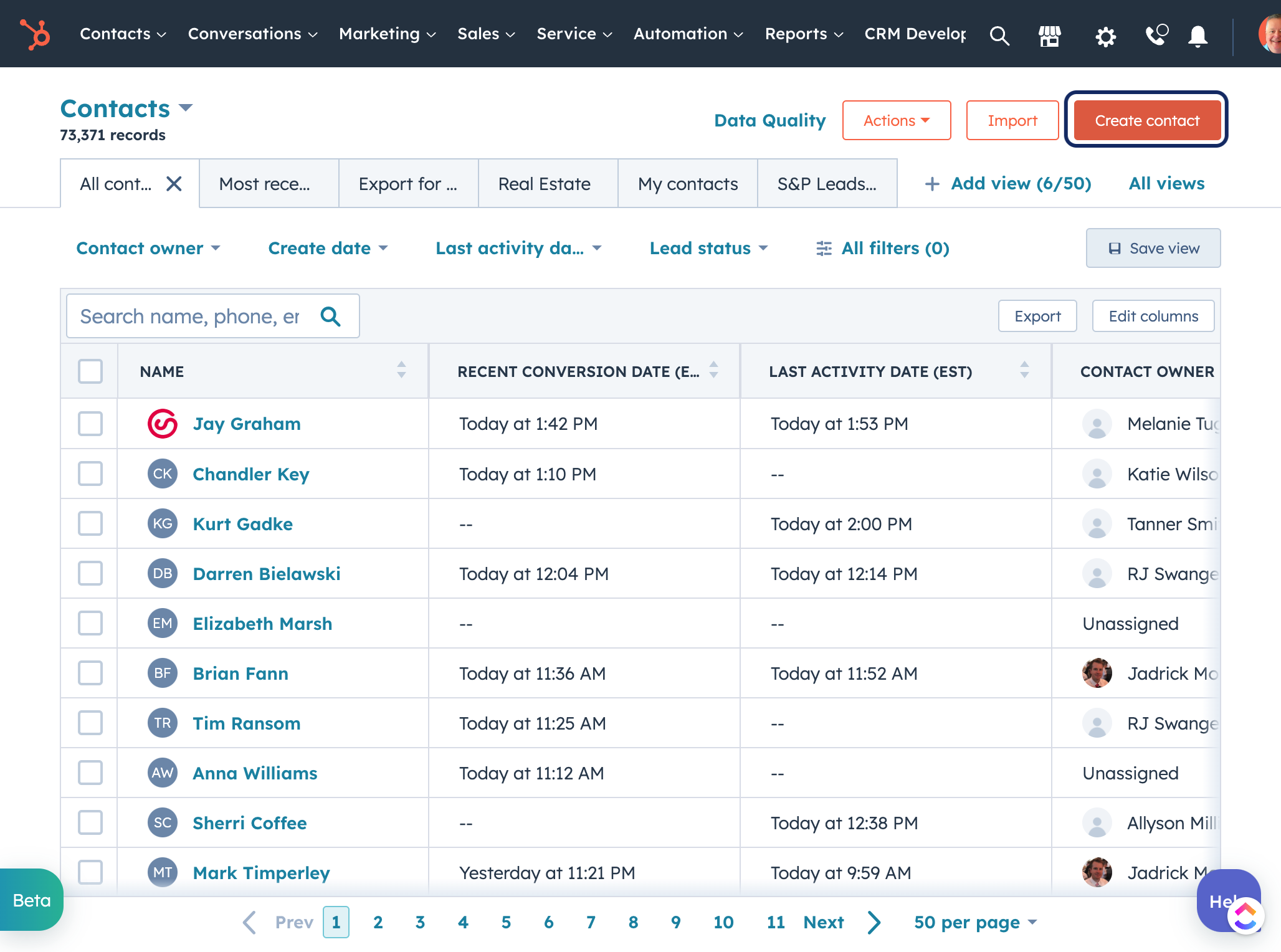Sort by the Name column arrows

(401, 370)
